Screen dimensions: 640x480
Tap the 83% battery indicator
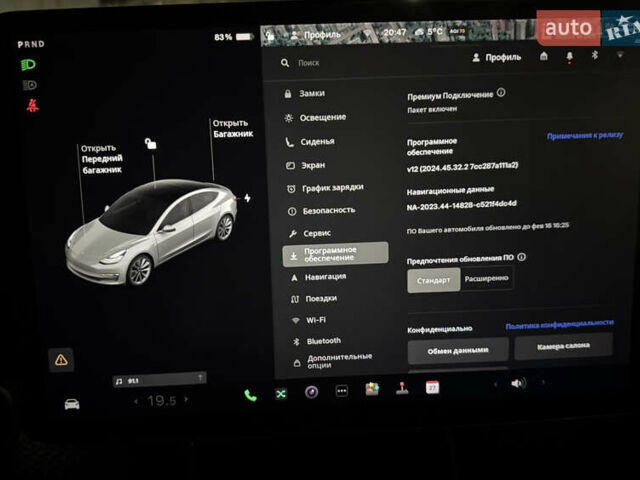pos(234,37)
